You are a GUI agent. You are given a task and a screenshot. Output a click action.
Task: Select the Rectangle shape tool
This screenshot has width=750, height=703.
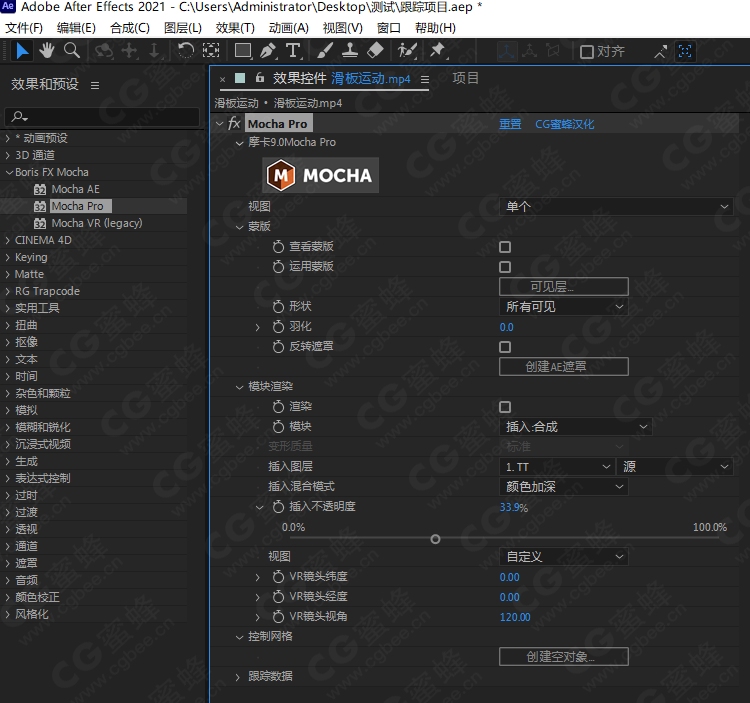click(243, 51)
